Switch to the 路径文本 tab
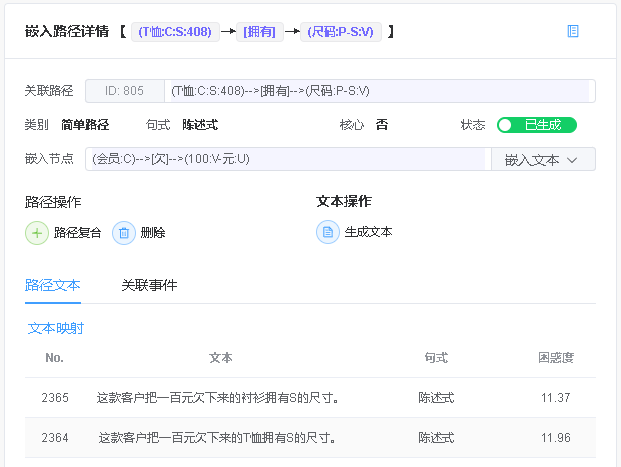This screenshot has height=467, width=621. point(53,285)
